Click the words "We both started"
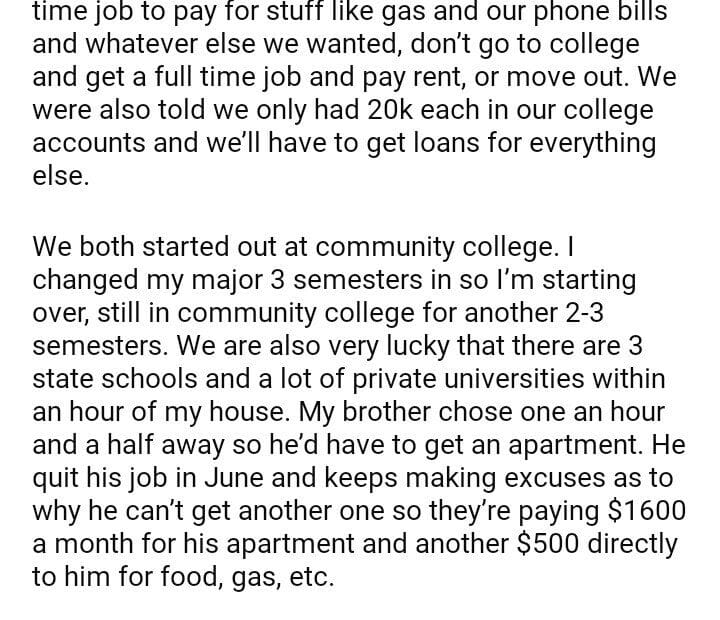 [137, 247]
